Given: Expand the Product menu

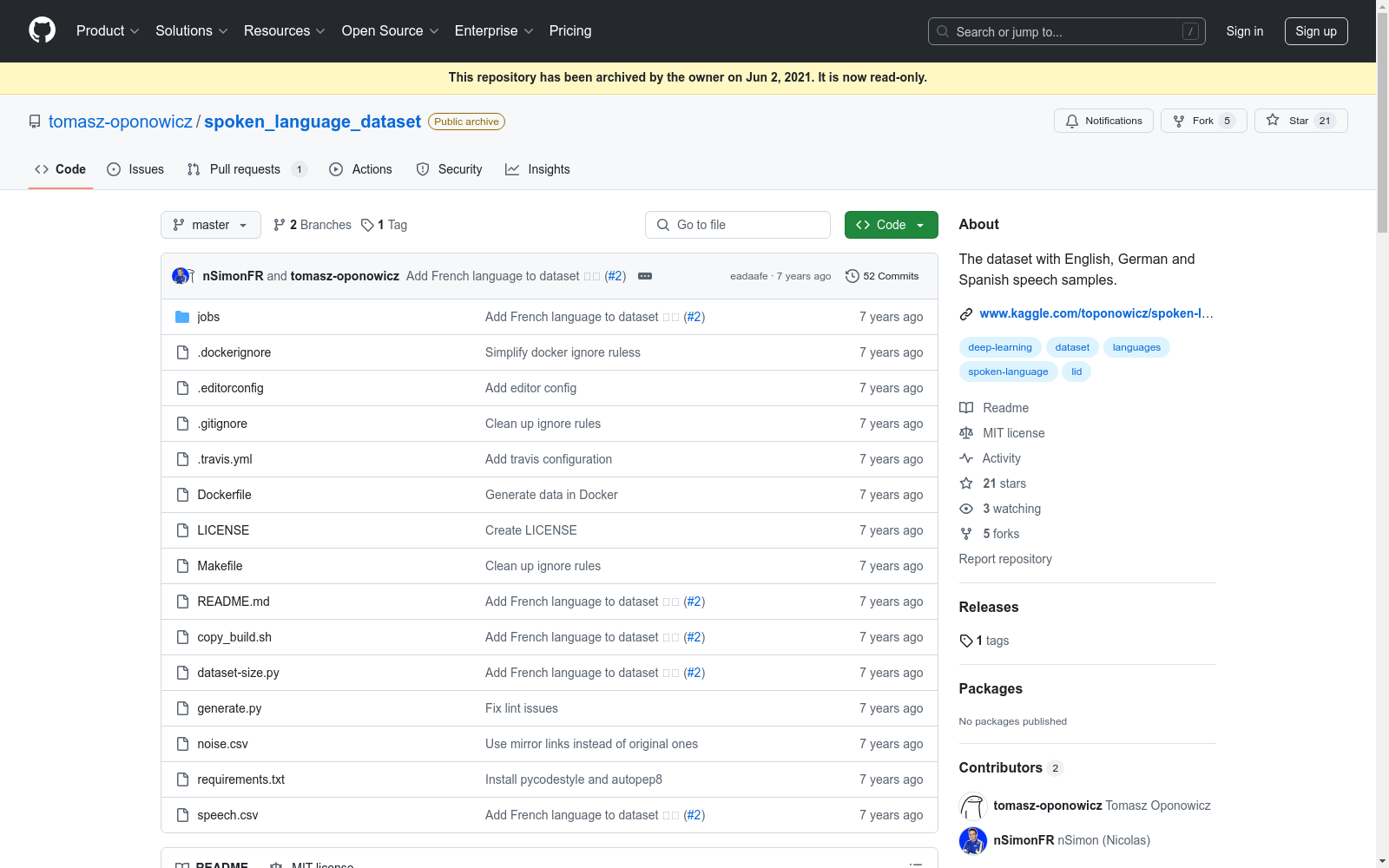Looking at the screenshot, I should tap(108, 31).
